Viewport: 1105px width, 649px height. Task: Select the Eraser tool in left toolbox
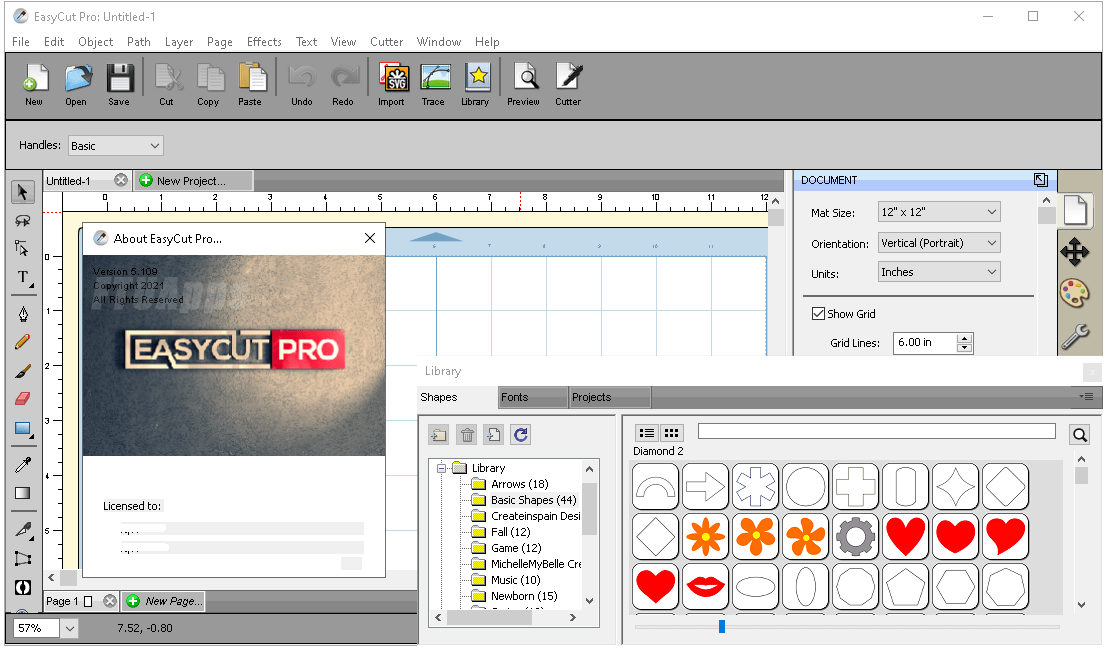point(23,398)
